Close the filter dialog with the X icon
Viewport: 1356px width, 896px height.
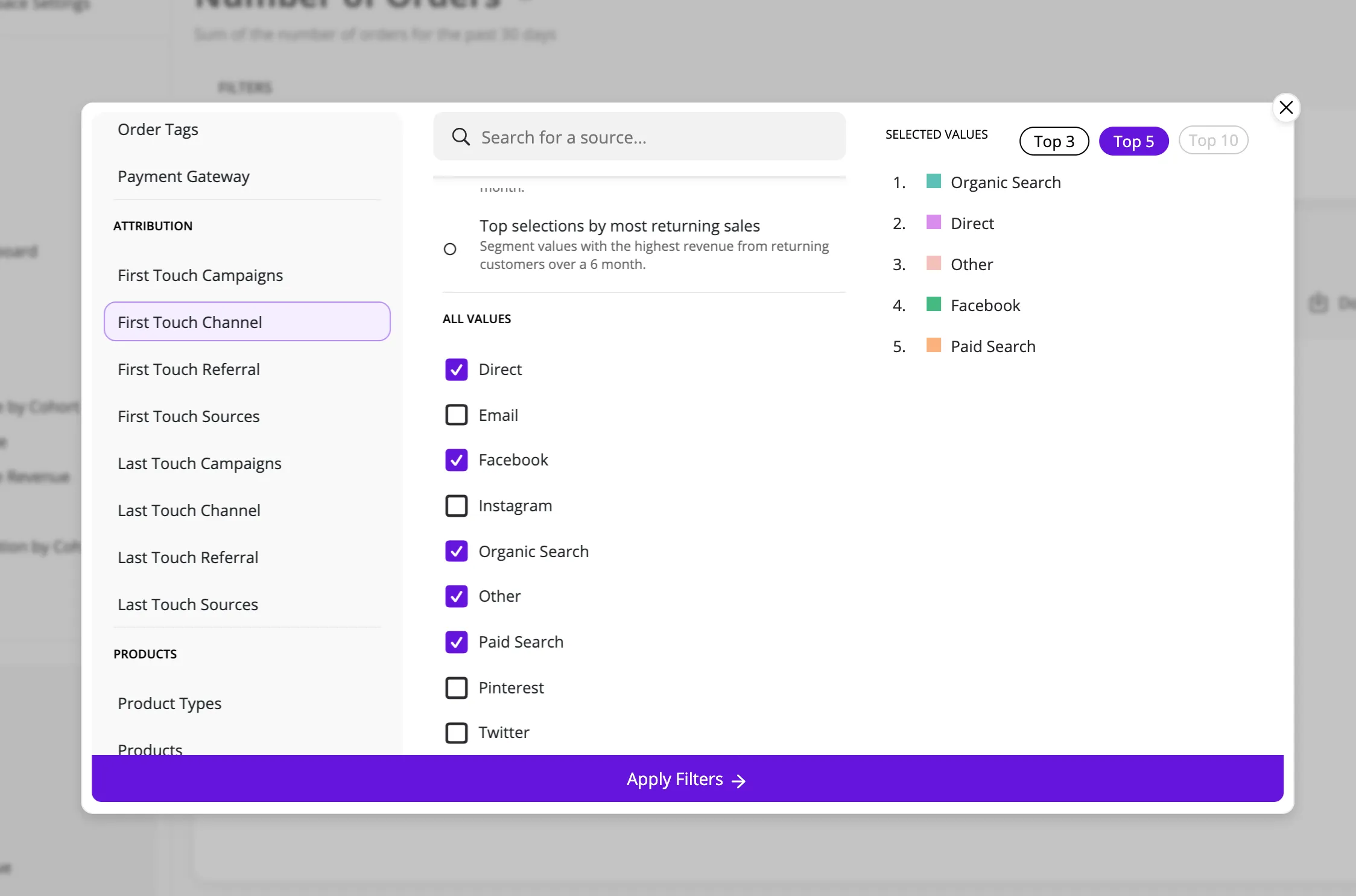pos(1286,108)
